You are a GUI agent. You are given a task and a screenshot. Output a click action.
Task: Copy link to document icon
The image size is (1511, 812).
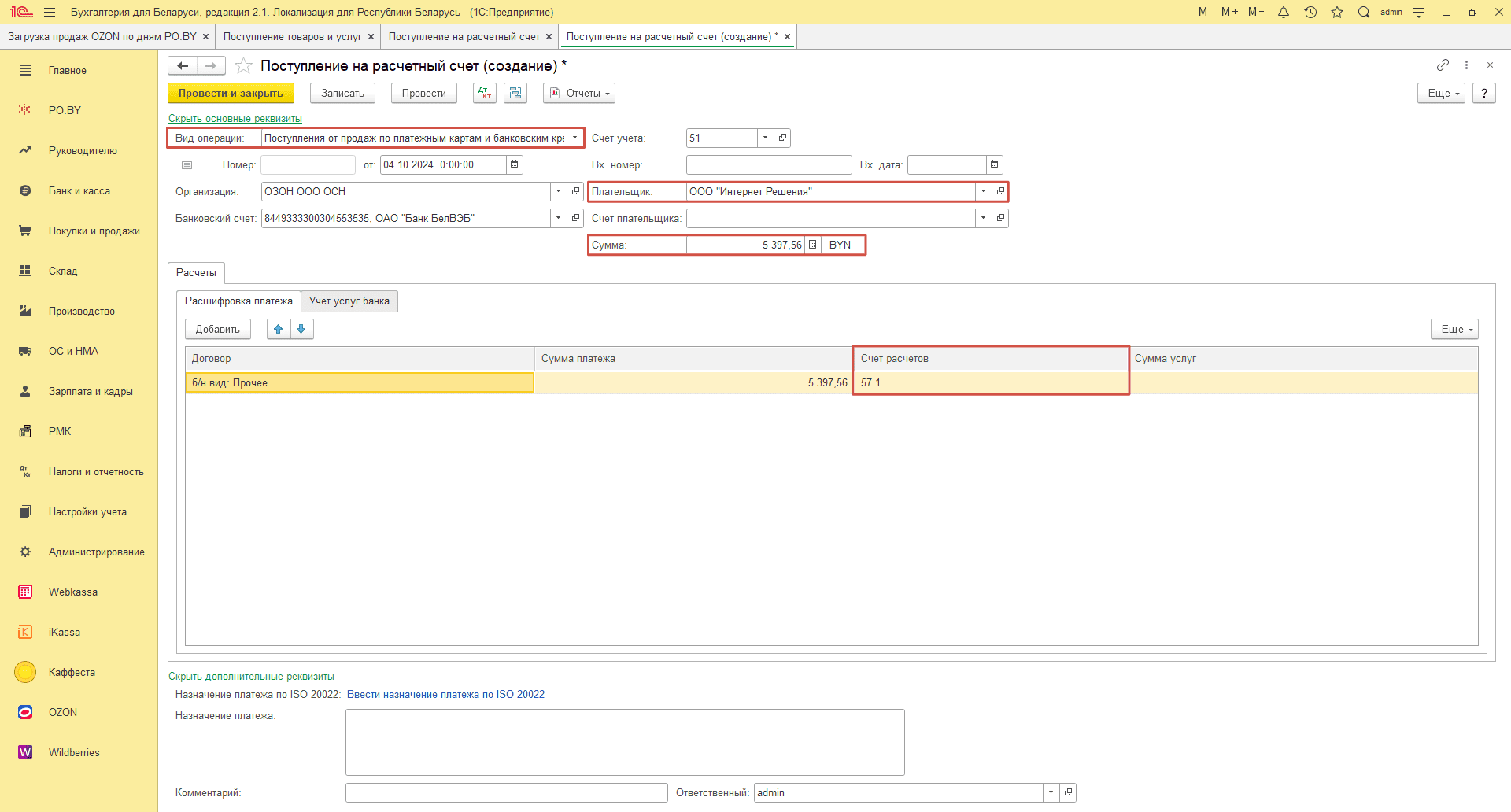[x=1443, y=65]
